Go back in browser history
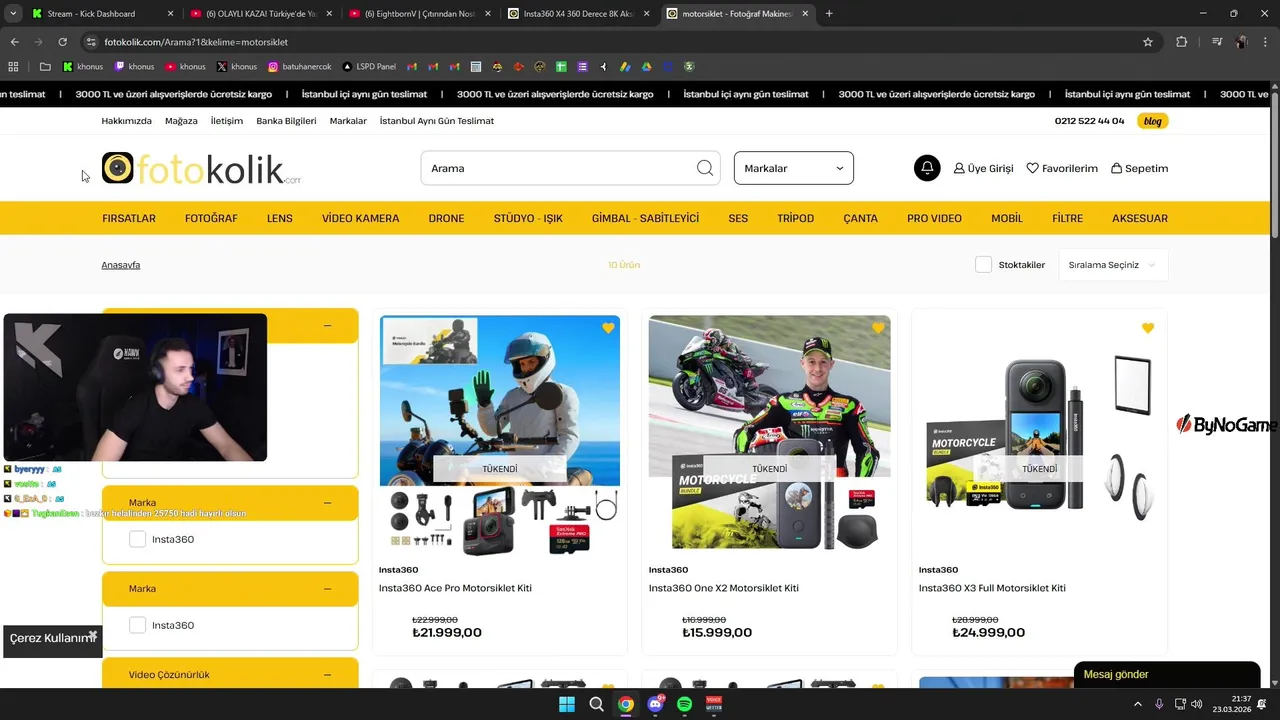Image resolution: width=1280 pixels, height=720 pixels. [x=14, y=42]
